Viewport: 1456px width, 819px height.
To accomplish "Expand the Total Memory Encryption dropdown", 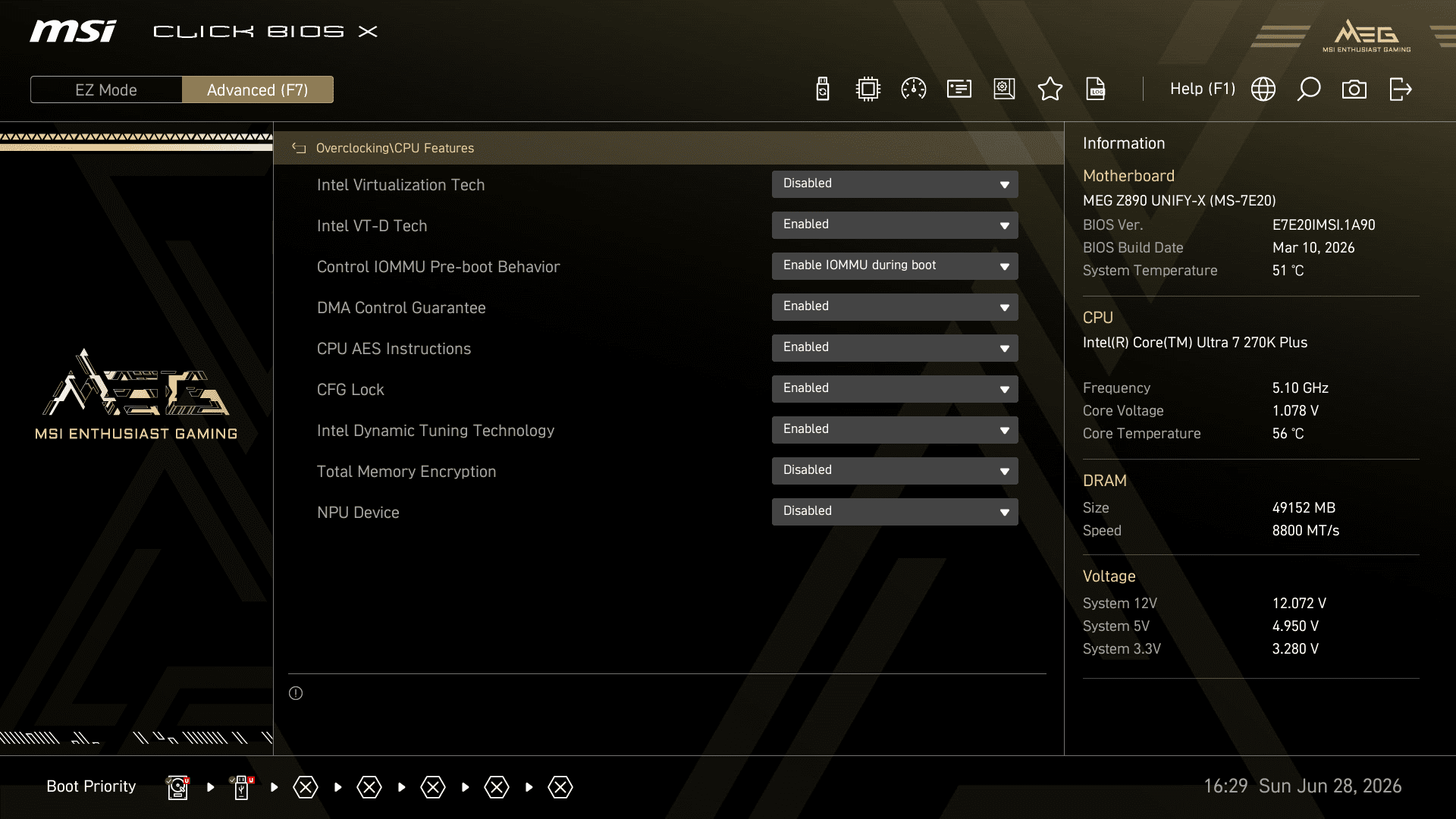I will (x=895, y=471).
